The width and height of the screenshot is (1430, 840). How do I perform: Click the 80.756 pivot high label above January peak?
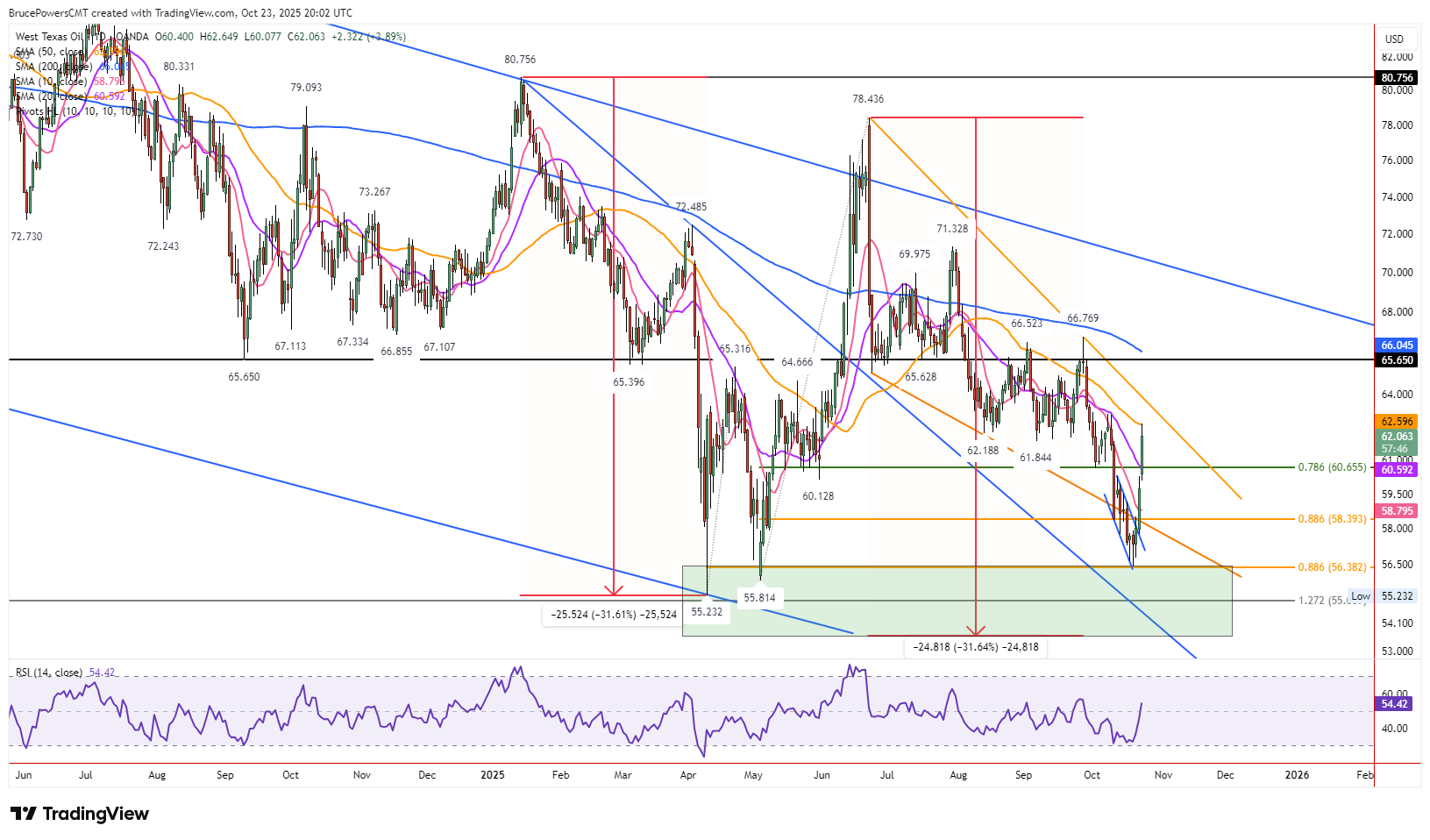pyautogui.click(x=520, y=60)
